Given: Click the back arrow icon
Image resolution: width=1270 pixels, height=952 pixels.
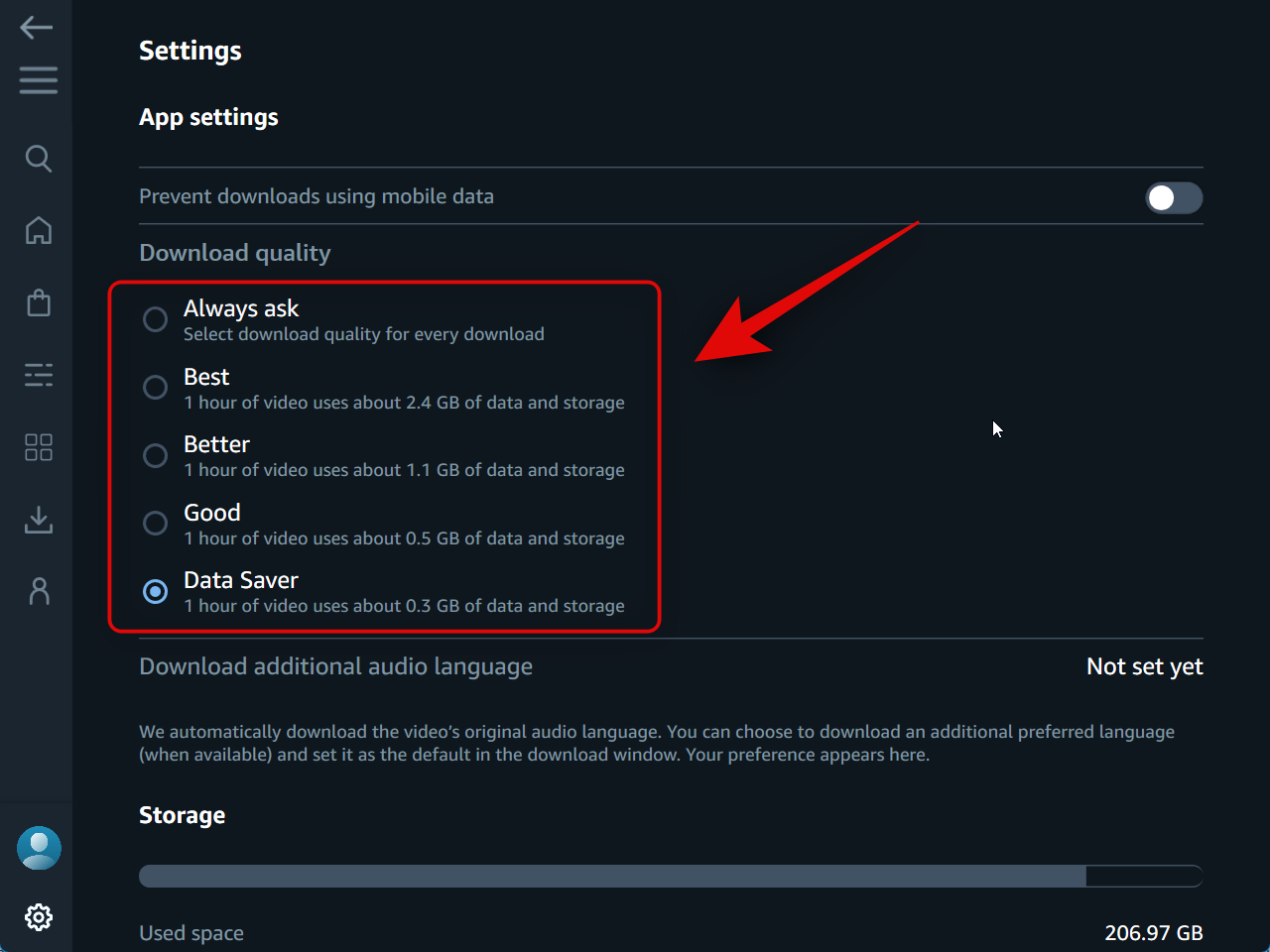Looking at the screenshot, I should point(37,27).
